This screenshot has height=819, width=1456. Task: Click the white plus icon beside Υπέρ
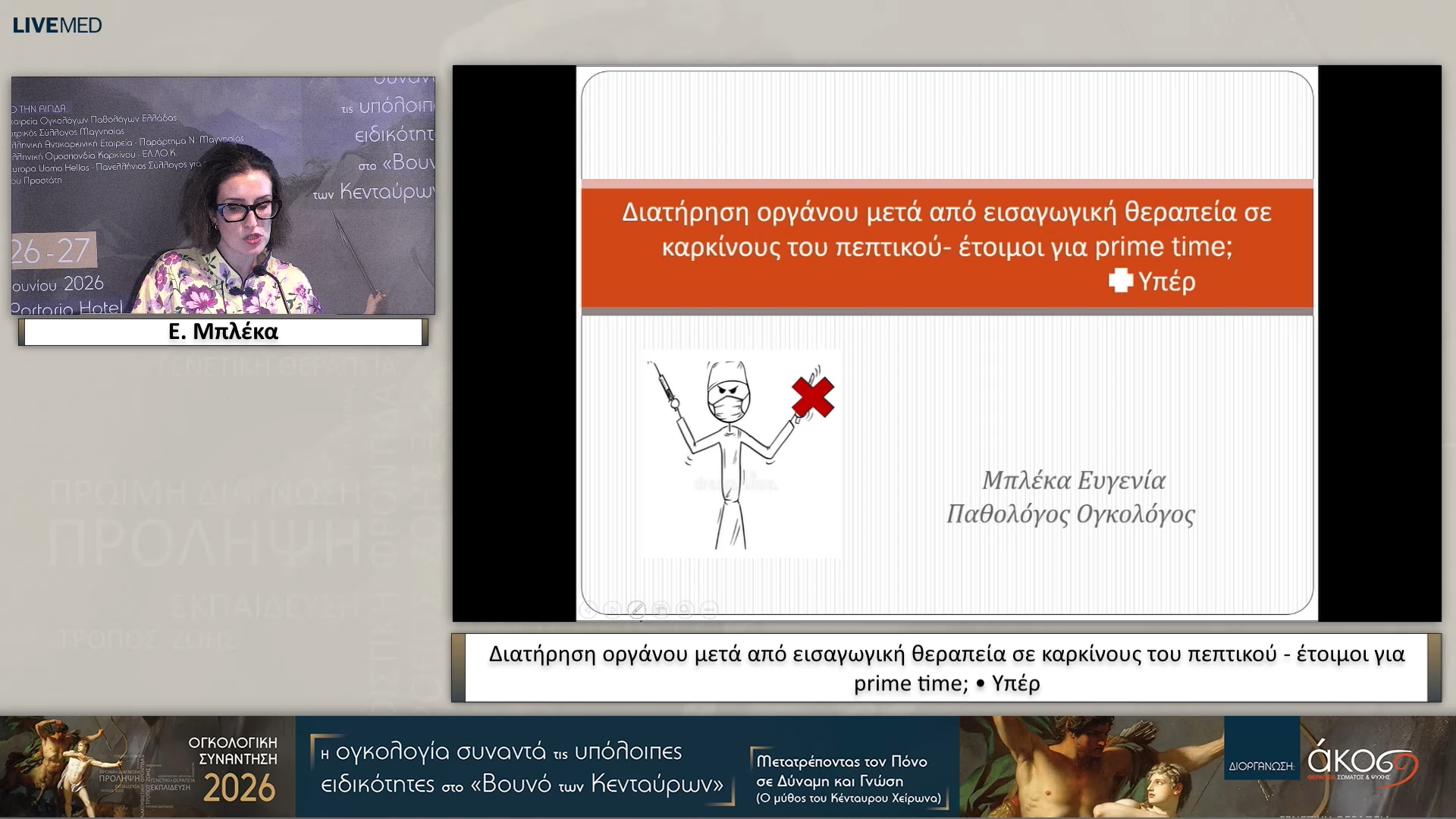tap(1121, 281)
